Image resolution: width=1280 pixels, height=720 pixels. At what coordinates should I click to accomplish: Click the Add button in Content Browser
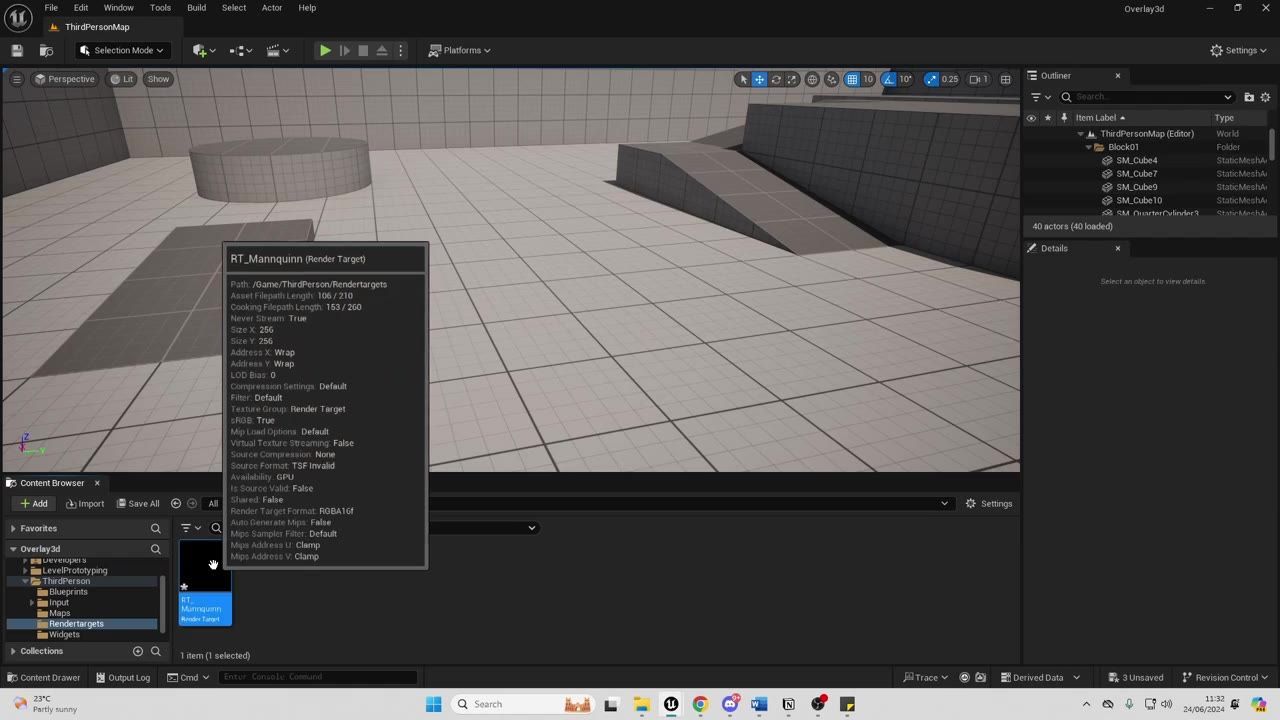pos(34,503)
